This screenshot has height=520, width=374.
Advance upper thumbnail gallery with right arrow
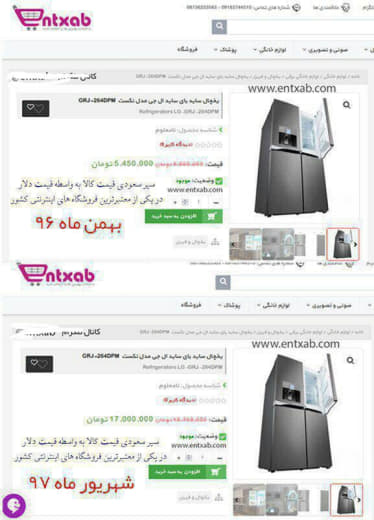tap(355, 244)
